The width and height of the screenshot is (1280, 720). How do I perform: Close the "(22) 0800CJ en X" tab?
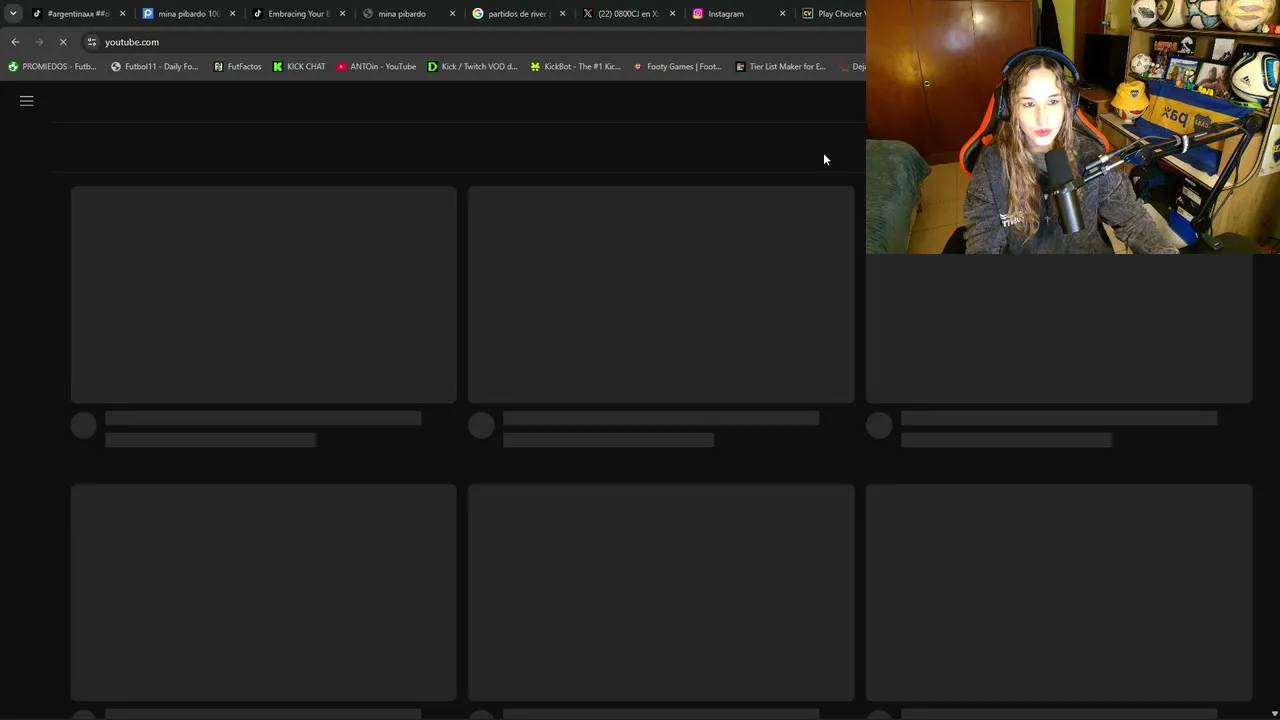click(672, 14)
